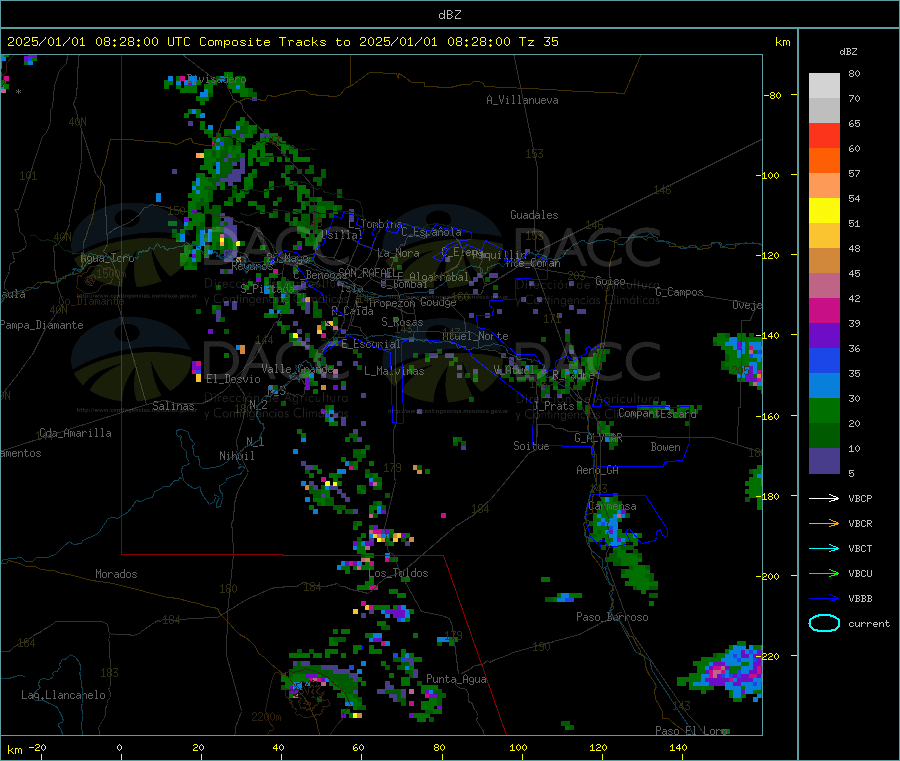Viewport: 900px width, 761px height.
Task: Click the Guico map label
Action: 610,281
